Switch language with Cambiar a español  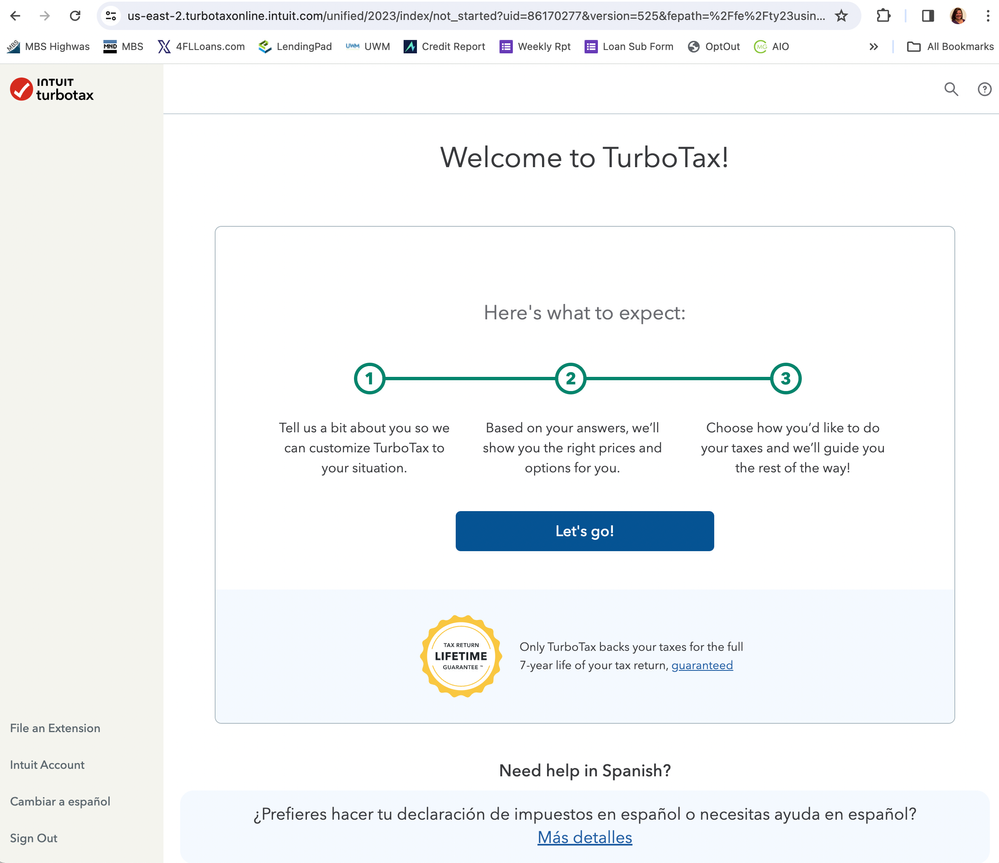(x=60, y=801)
